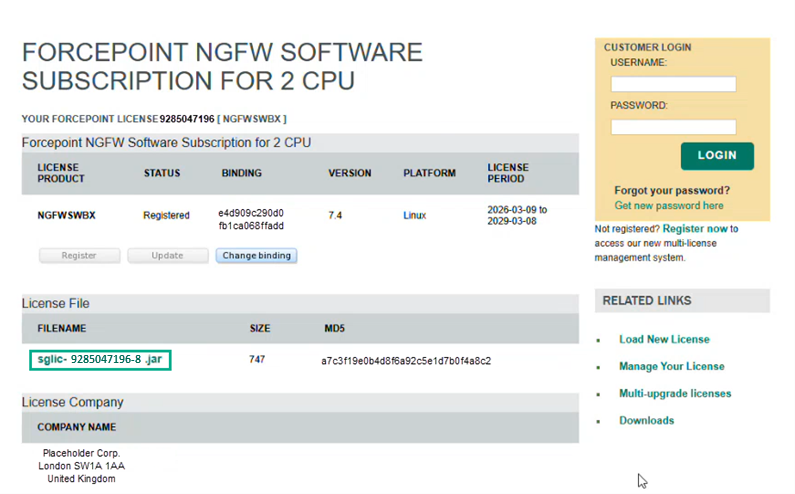Open the Linux platform link
The width and height of the screenshot is (795, 494).
(414, 215)
